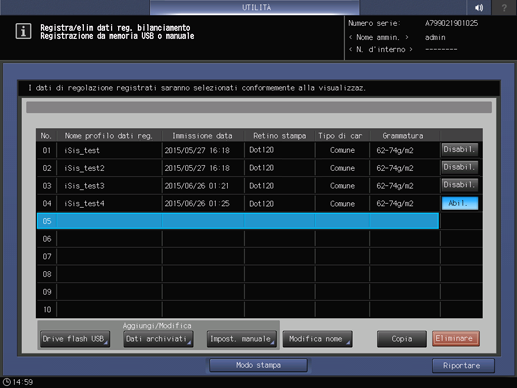
Task: Click Dot120 in the iSis_test row
Action: [x=261, y=150]
